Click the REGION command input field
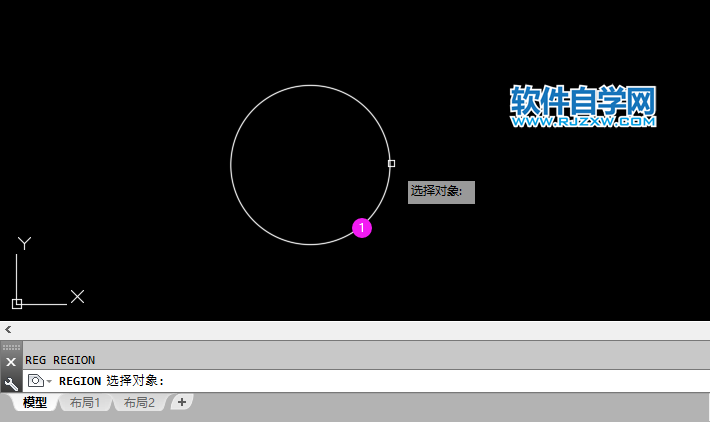The width and height of the screenshot is (710, 422). pos(366,381)
